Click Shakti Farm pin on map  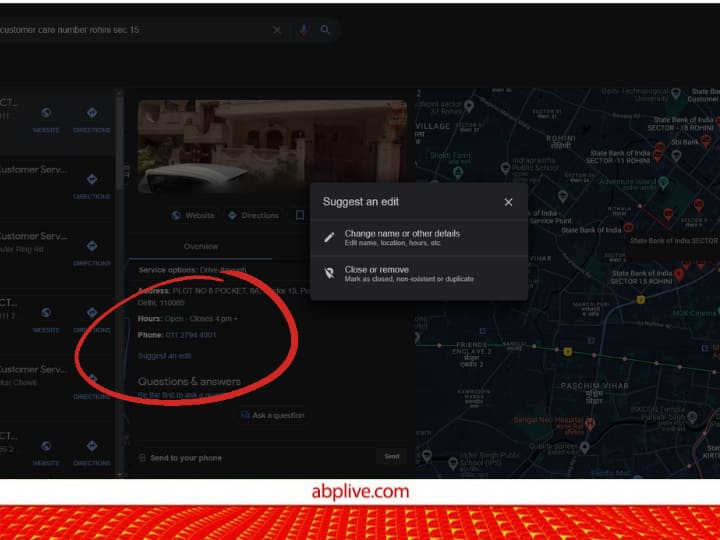(x=457, y=173)
